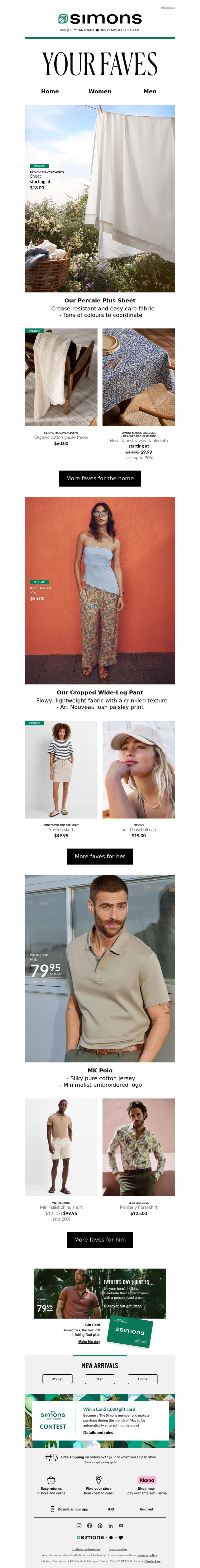200x1568 pixels.
Task: Click More faves for the home button
Action: 100,479
